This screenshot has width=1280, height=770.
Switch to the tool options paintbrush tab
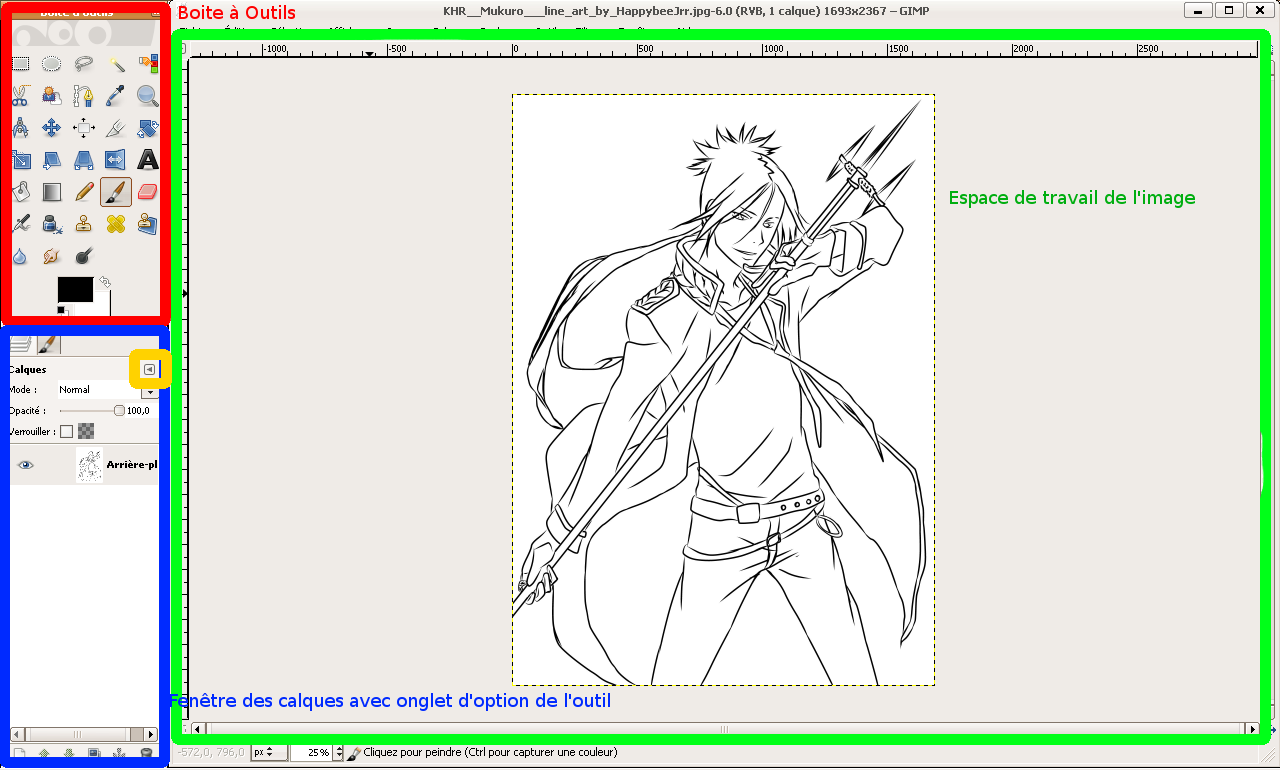[x=47, y=345]
